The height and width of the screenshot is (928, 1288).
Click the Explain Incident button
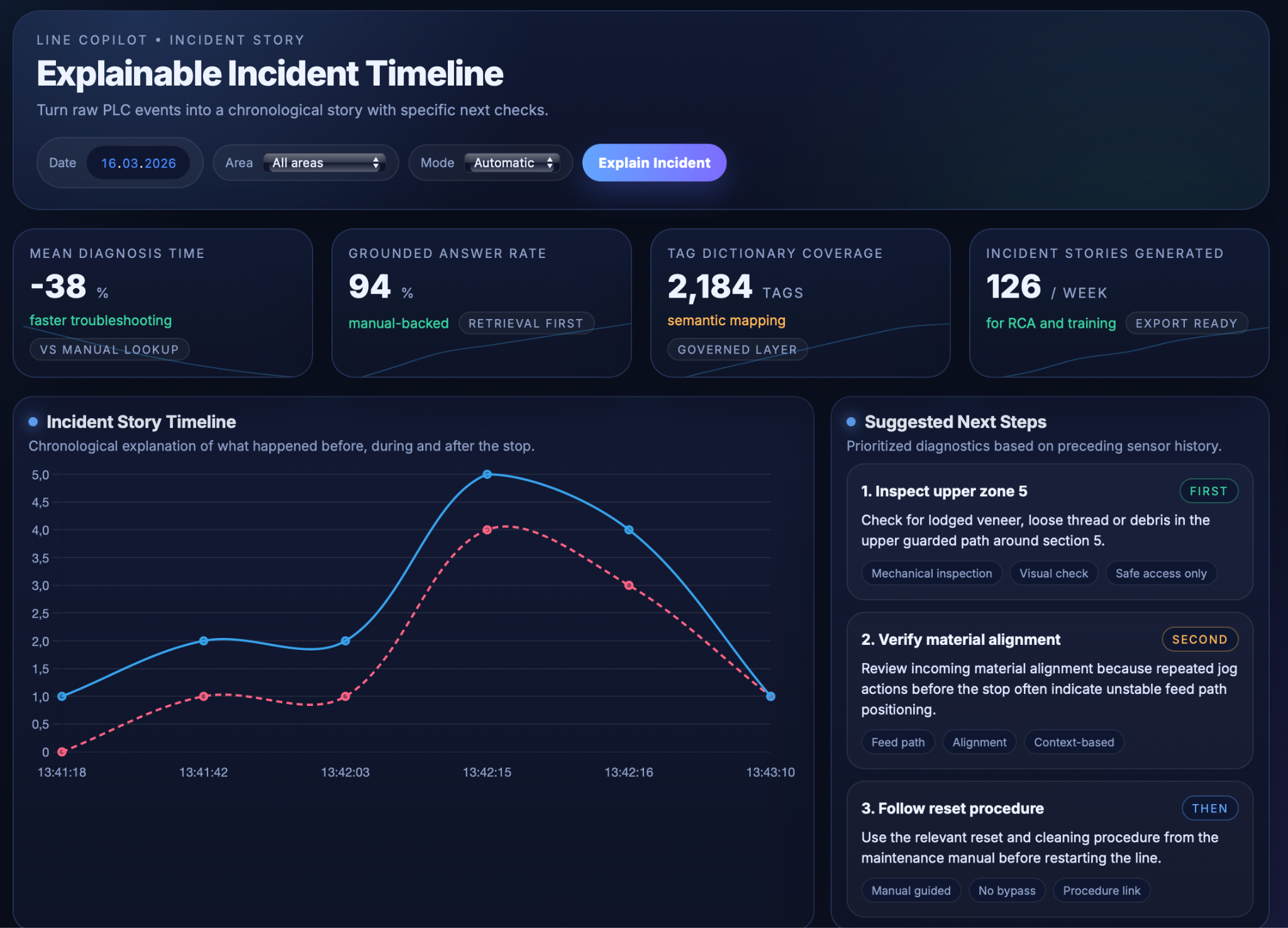pyautogui.click(x=654, y=163)
